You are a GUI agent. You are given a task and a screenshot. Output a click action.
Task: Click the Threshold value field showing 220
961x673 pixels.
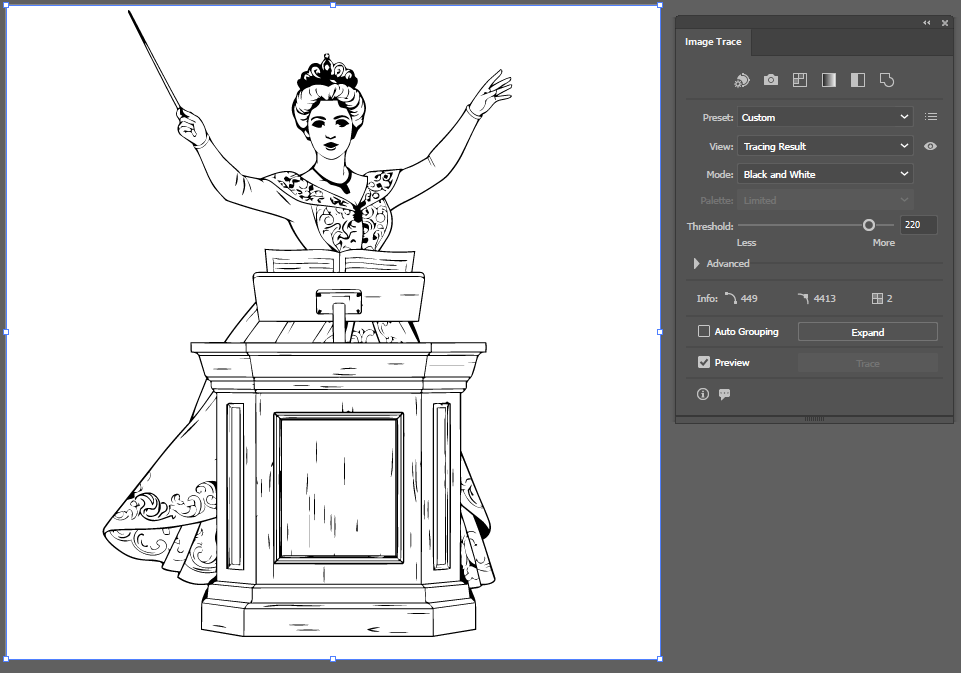point(918,226)
